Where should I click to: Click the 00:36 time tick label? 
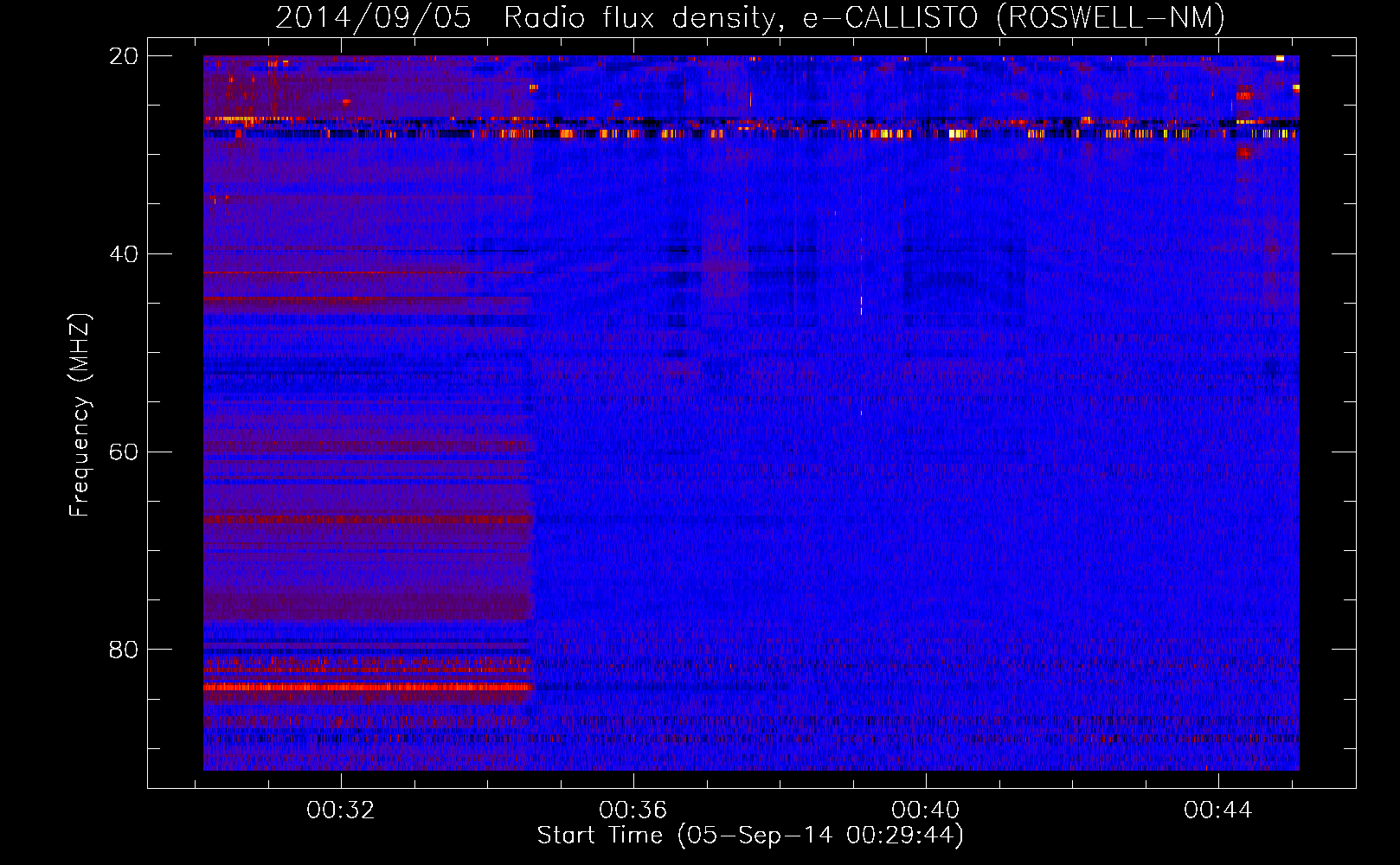pyautogui.click(x=633, y=811)
